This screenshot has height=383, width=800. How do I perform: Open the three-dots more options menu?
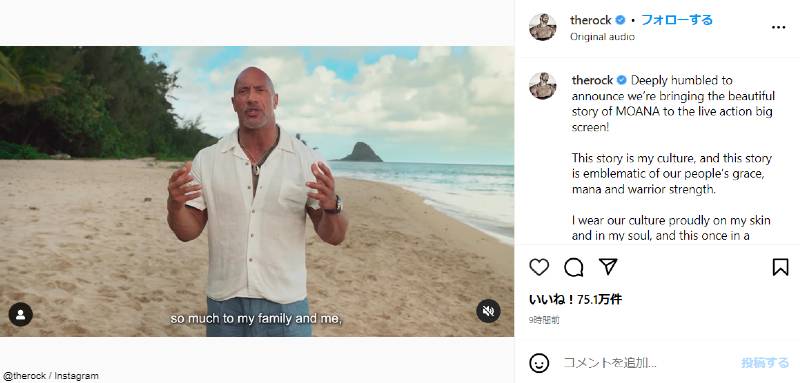click(x=778, y=28)
